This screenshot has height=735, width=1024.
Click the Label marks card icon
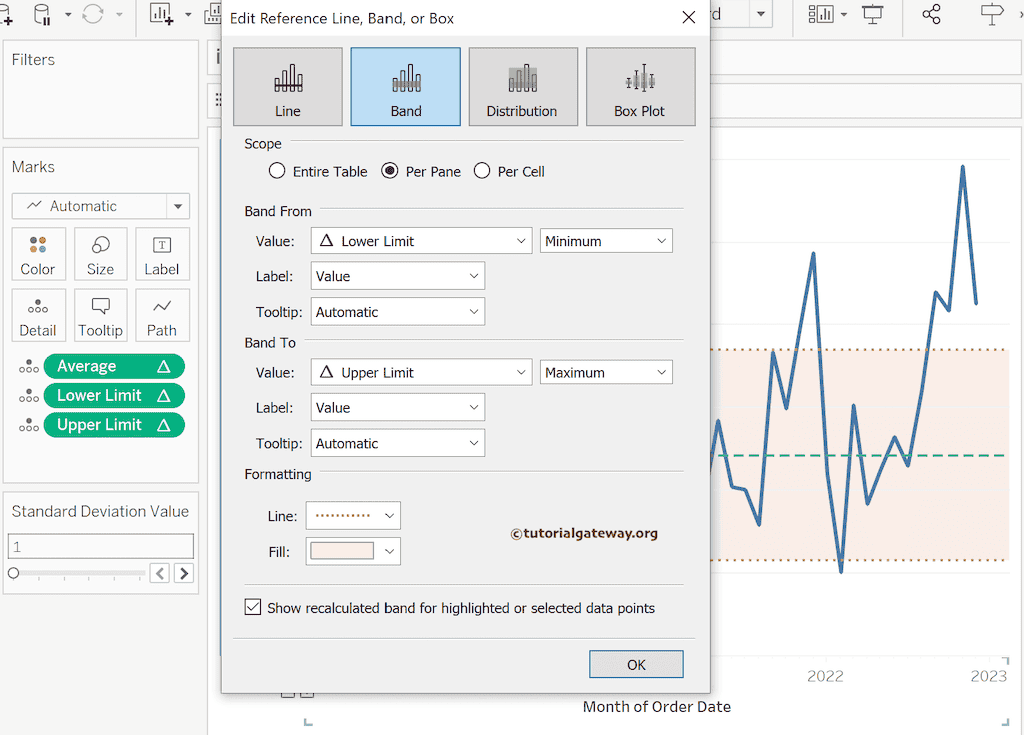click(161, 254)
